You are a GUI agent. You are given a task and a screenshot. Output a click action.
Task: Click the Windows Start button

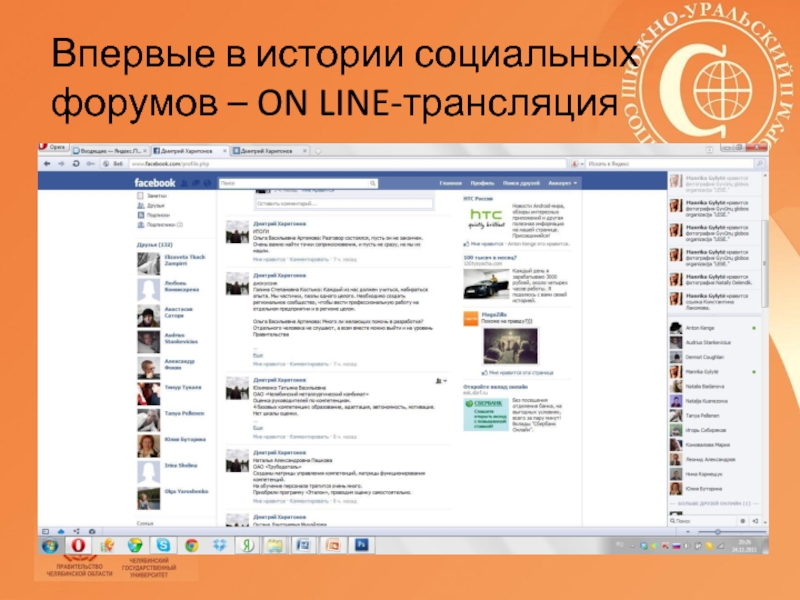coord(50,545)
